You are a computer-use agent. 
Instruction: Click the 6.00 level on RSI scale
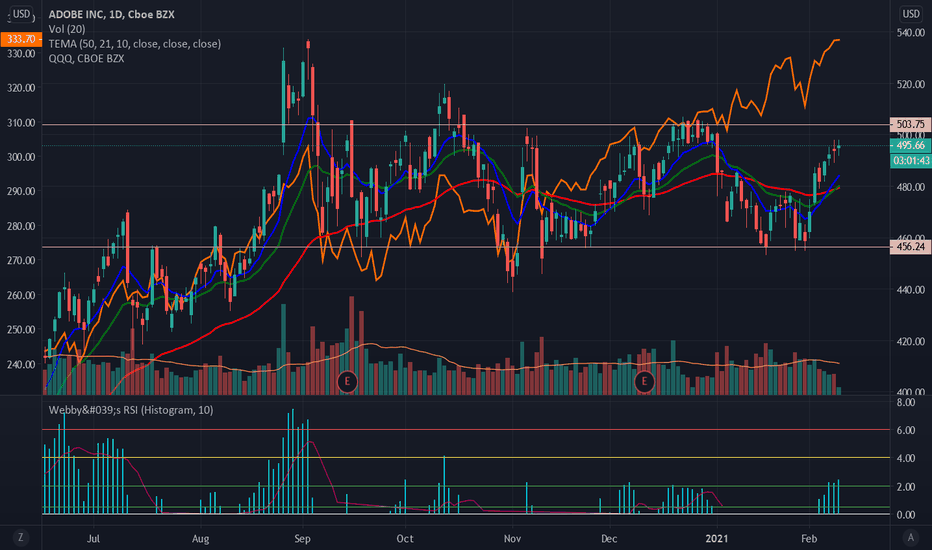(x=906, y=430)
